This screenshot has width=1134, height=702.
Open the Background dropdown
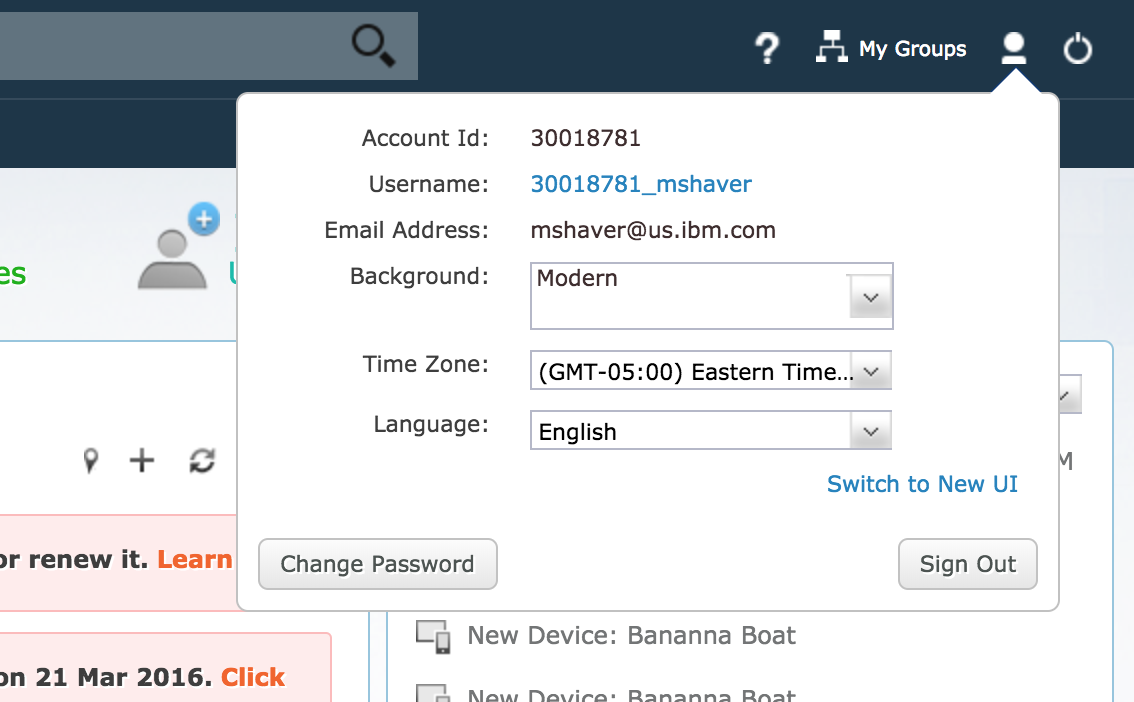click(869, 295)
